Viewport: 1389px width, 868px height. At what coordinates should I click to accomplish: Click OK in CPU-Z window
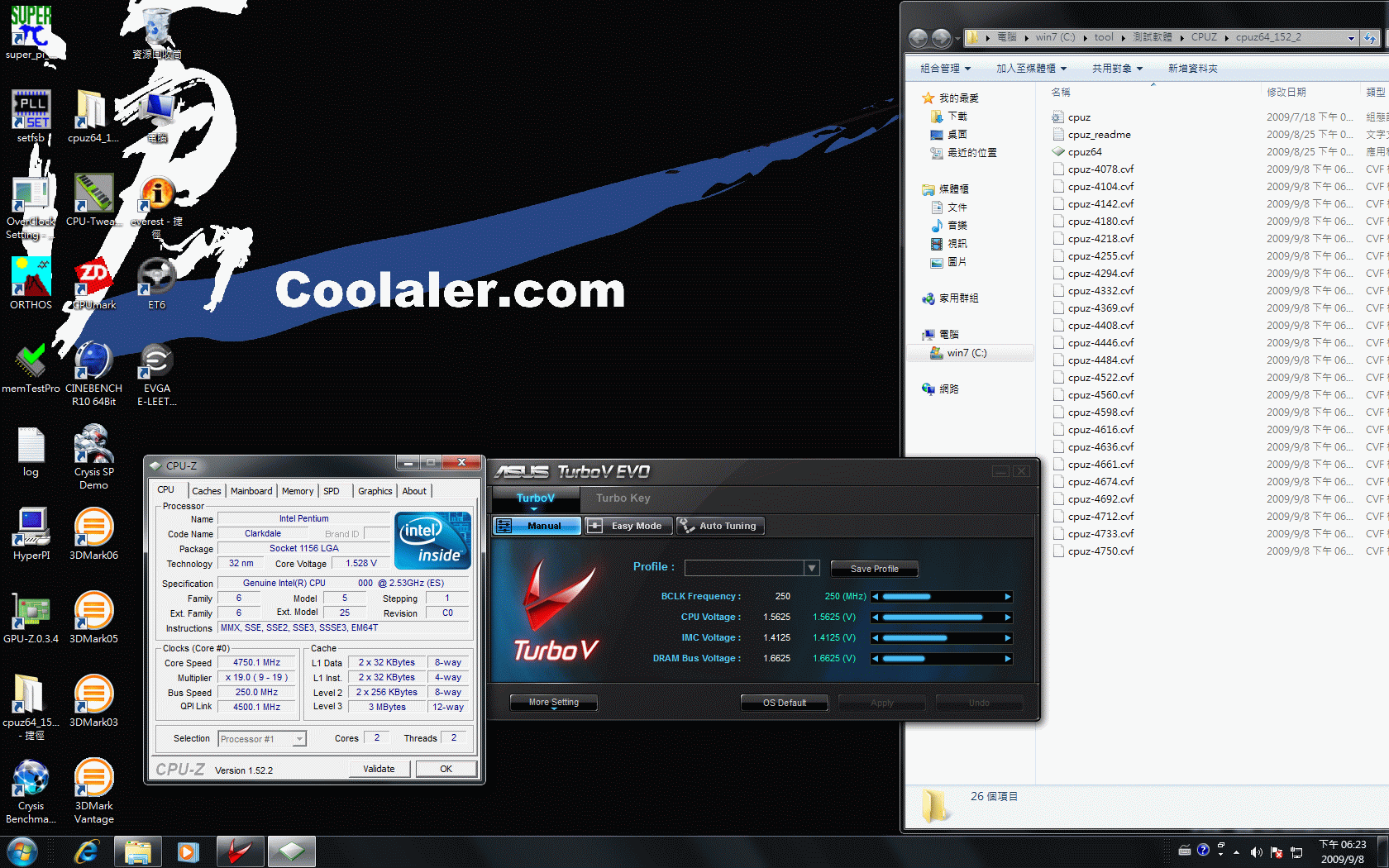coord(446,769)
